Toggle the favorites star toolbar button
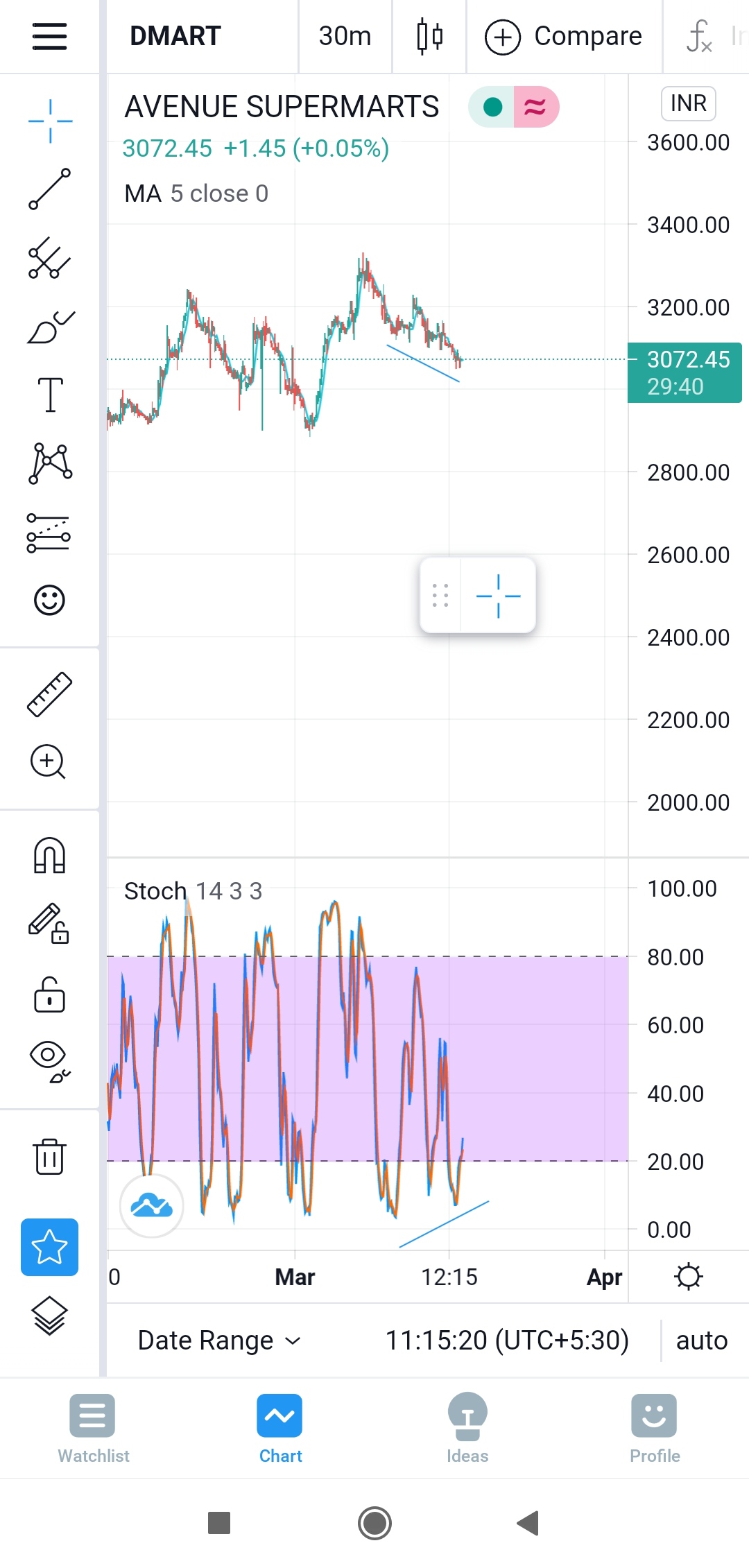Viewport: 749px width, 1568px height. (x=49, y=1247)
